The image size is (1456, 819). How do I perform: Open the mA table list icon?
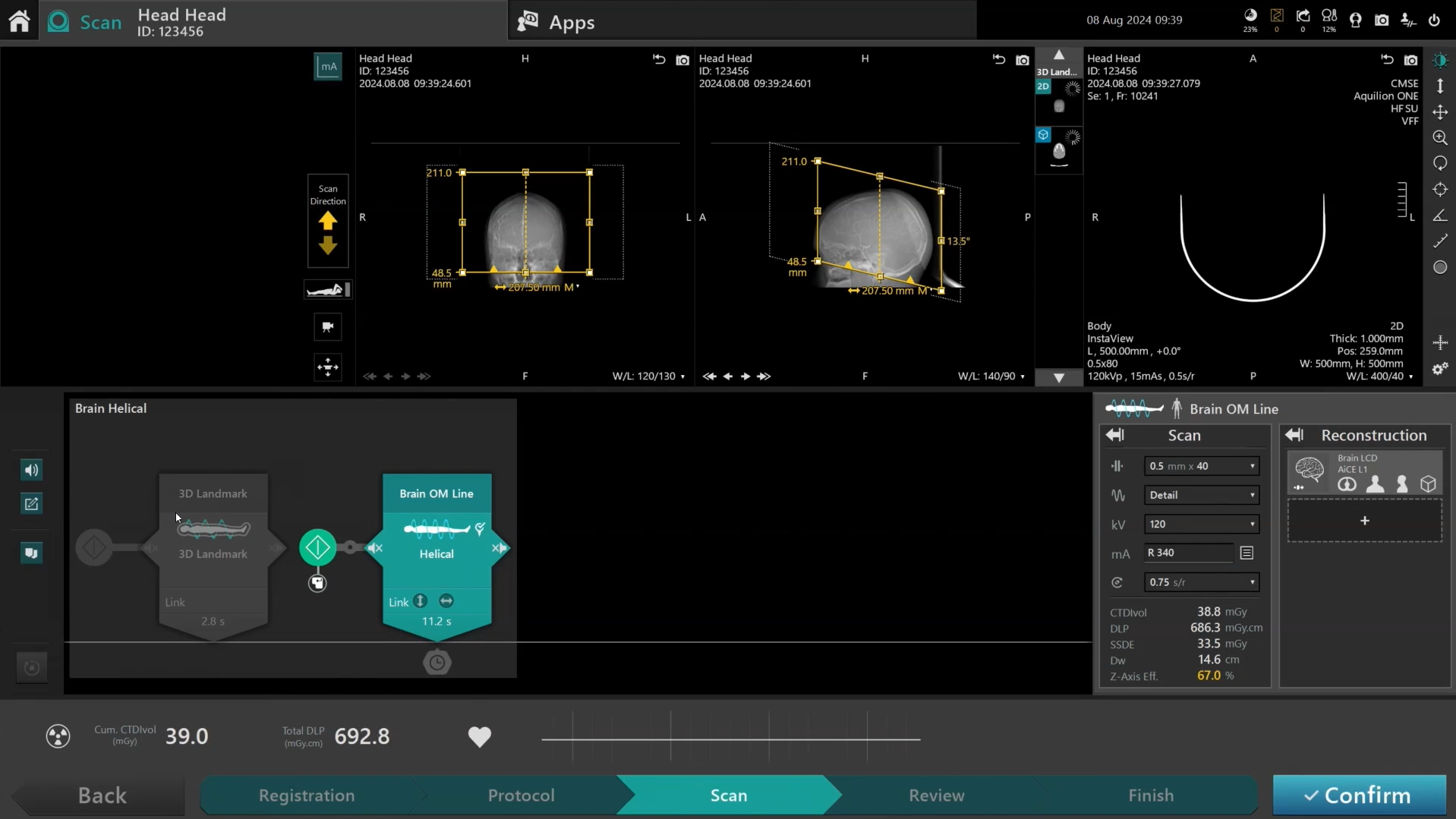coord(1246,553)
